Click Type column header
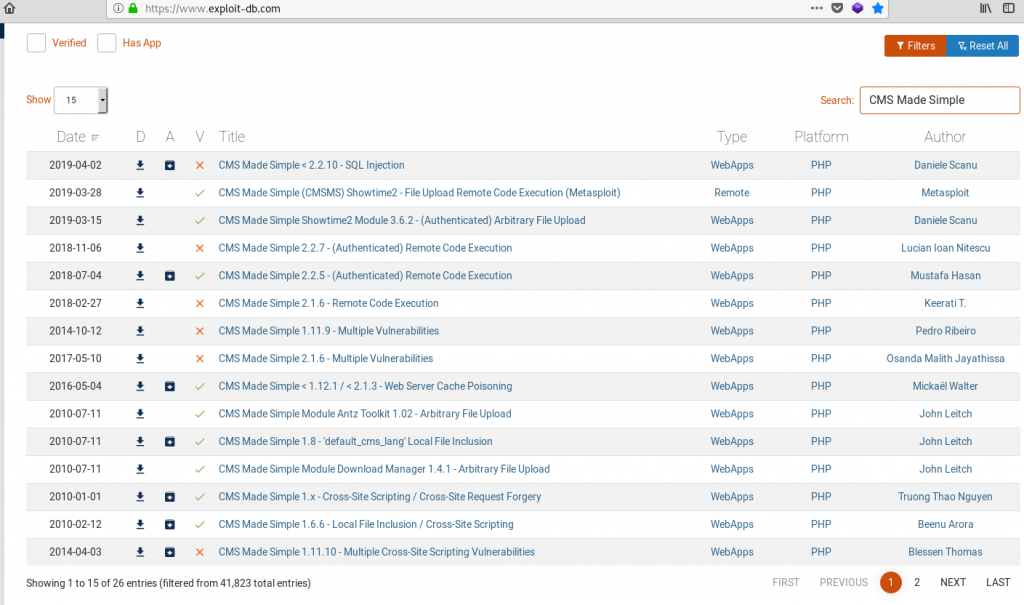The height and width of the screenshot is (605, 1024). (x=731, y=137)
